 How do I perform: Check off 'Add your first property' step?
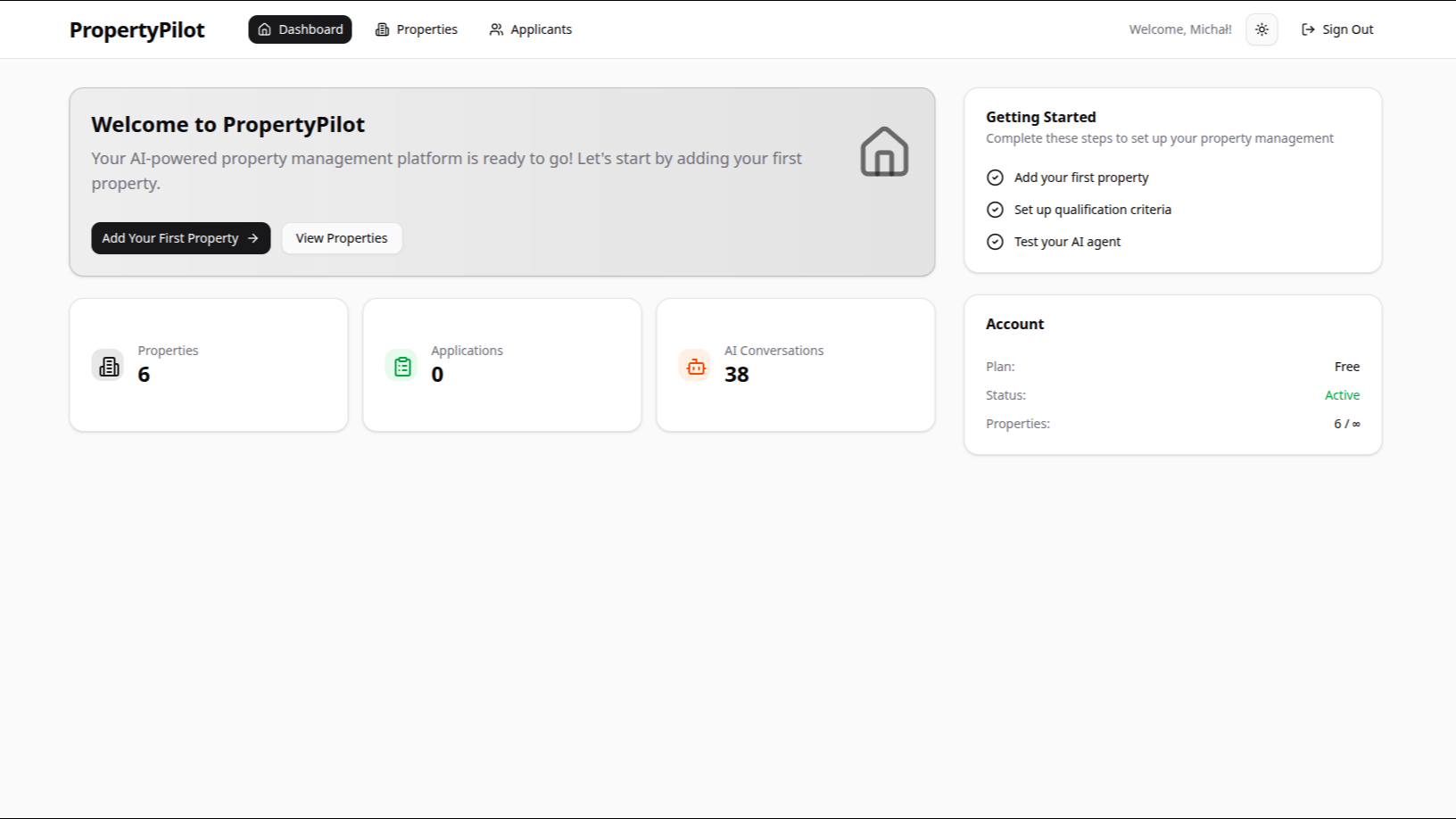pos(995,178)
